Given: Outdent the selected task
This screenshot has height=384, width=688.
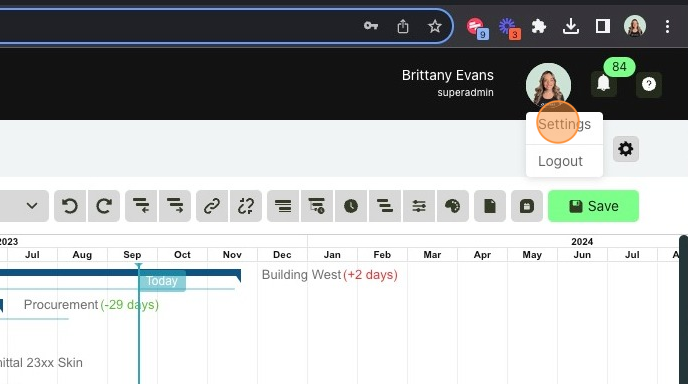Looking at the screenshot, I should pos(141,206).
